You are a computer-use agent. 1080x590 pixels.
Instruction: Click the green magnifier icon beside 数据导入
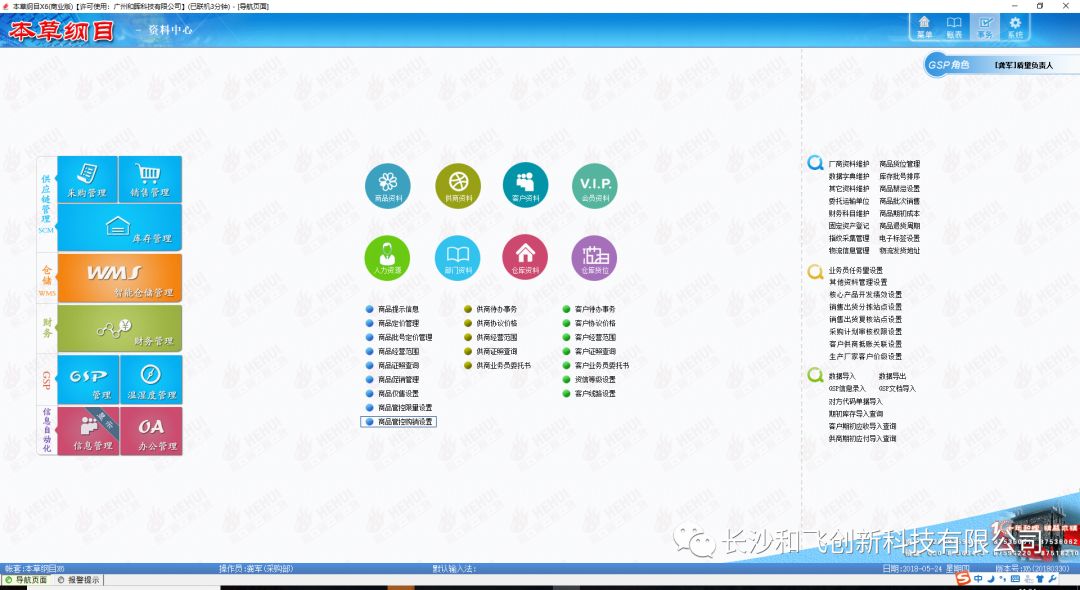[x=816, y=375]
